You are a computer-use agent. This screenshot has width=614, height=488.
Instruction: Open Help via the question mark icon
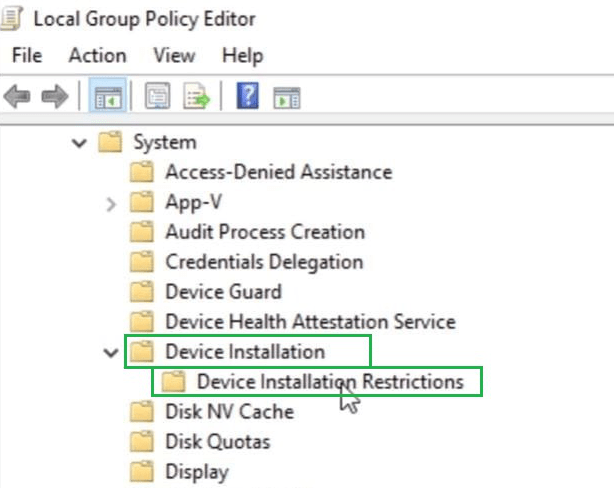(248, 97)
